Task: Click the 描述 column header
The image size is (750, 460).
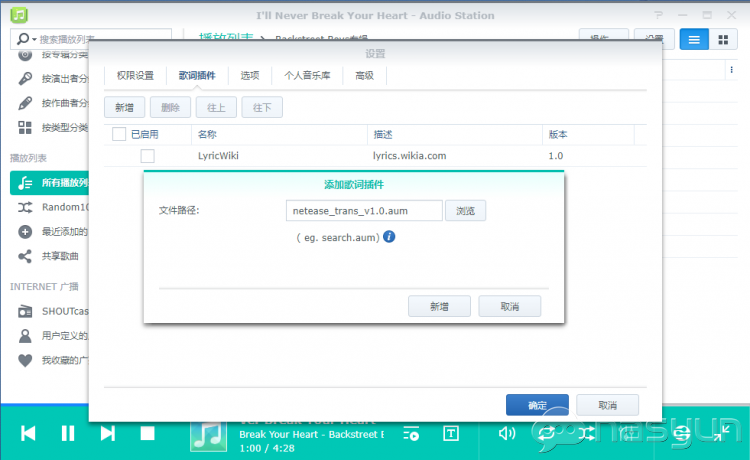Action: pyautogui.click(x=455, y=135)
